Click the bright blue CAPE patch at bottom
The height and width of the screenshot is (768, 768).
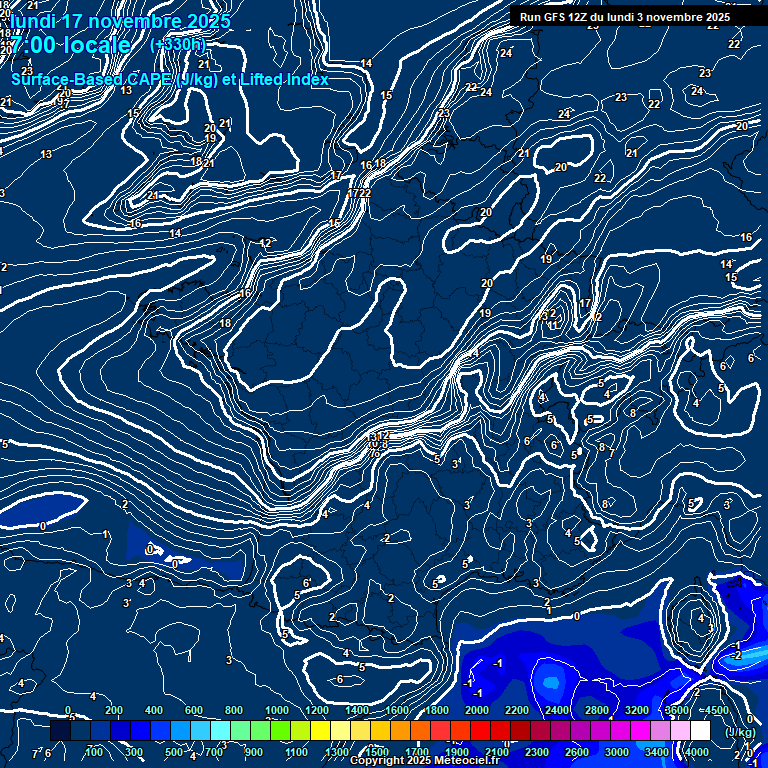coord(551,684)
